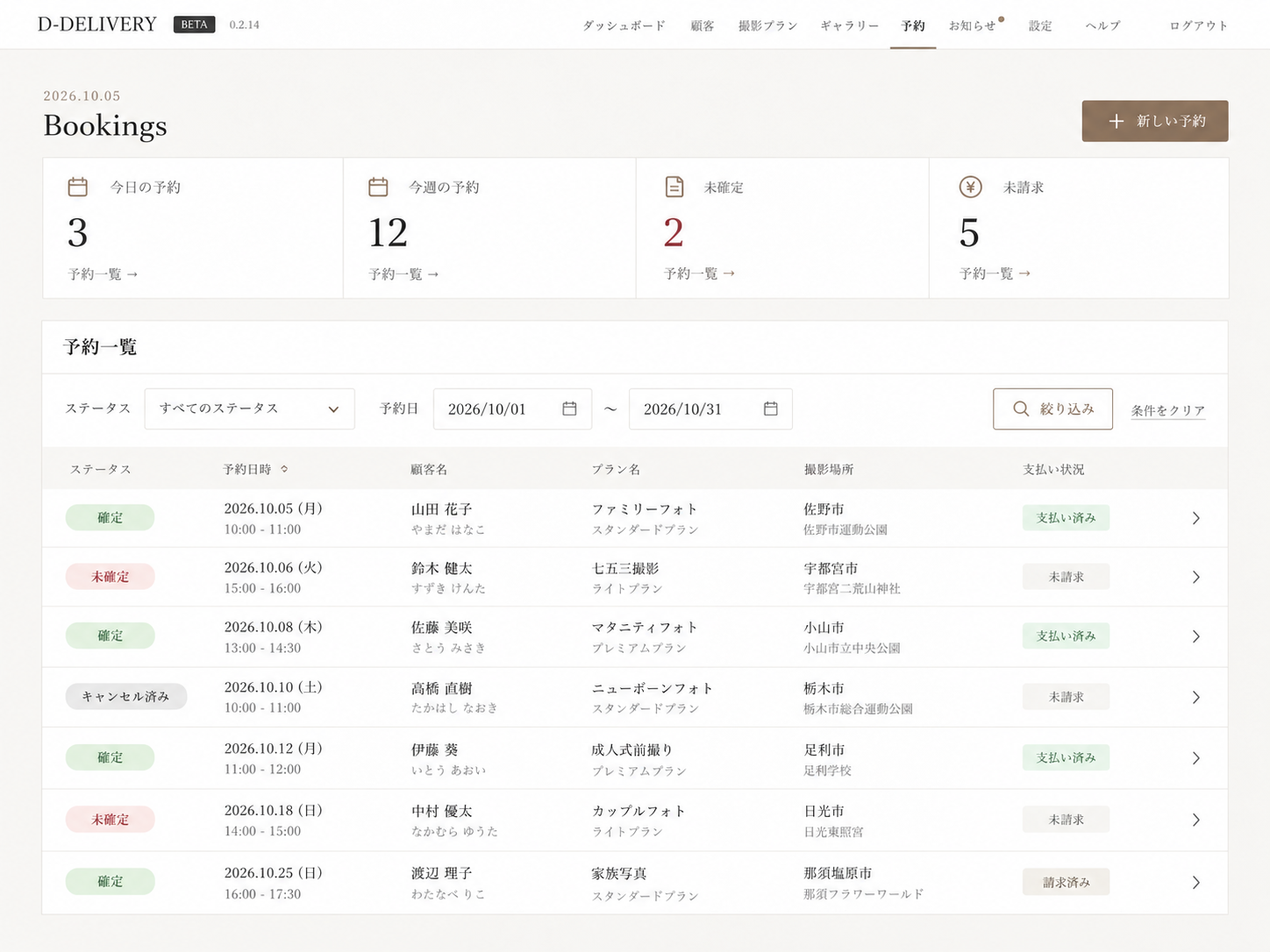Open details arrow for 鈴木 健太 booking
The image size is (1270, 952).
[x=1195, y=577]
